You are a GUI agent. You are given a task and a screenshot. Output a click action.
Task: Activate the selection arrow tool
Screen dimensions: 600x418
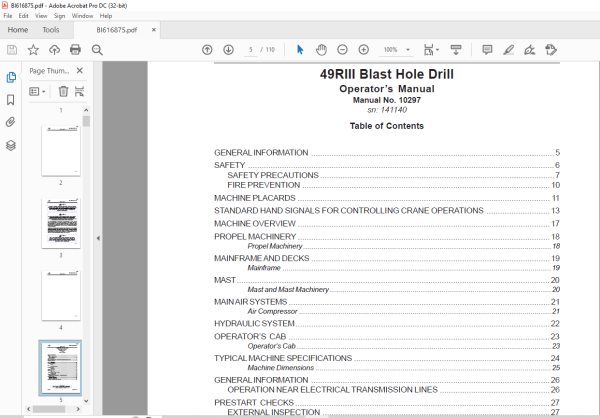point(300,50)
